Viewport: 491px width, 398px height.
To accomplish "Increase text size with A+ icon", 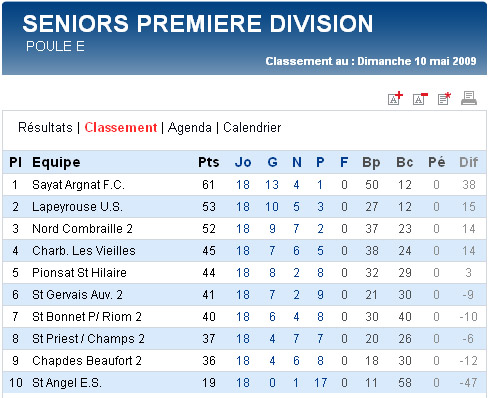I will [x=395, y=98].
